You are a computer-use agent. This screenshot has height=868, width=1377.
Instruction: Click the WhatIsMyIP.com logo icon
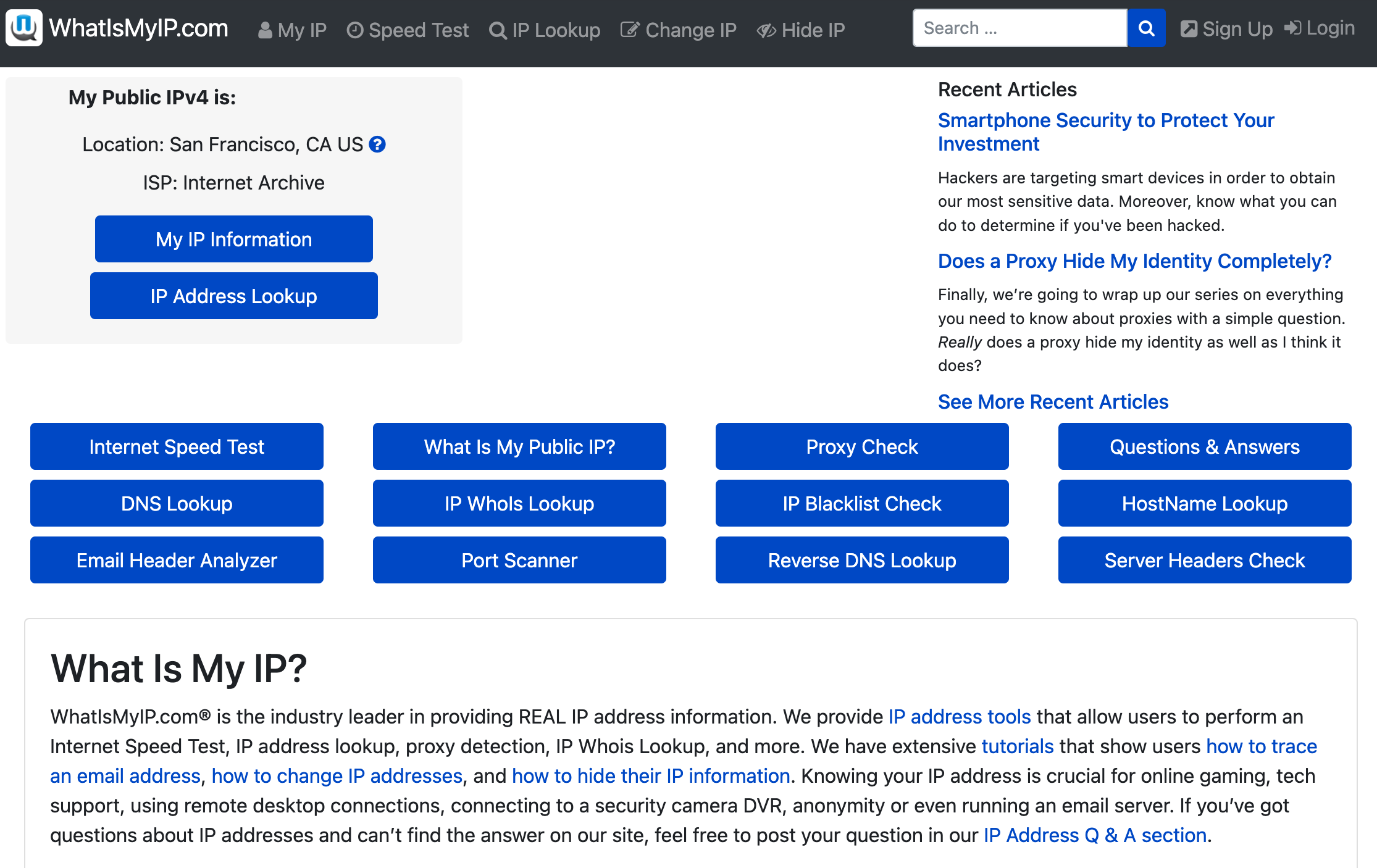coord(24,28)
